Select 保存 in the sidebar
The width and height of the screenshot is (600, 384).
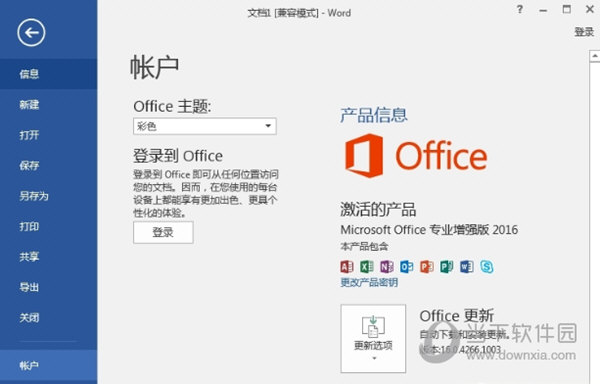click(49, 165)
